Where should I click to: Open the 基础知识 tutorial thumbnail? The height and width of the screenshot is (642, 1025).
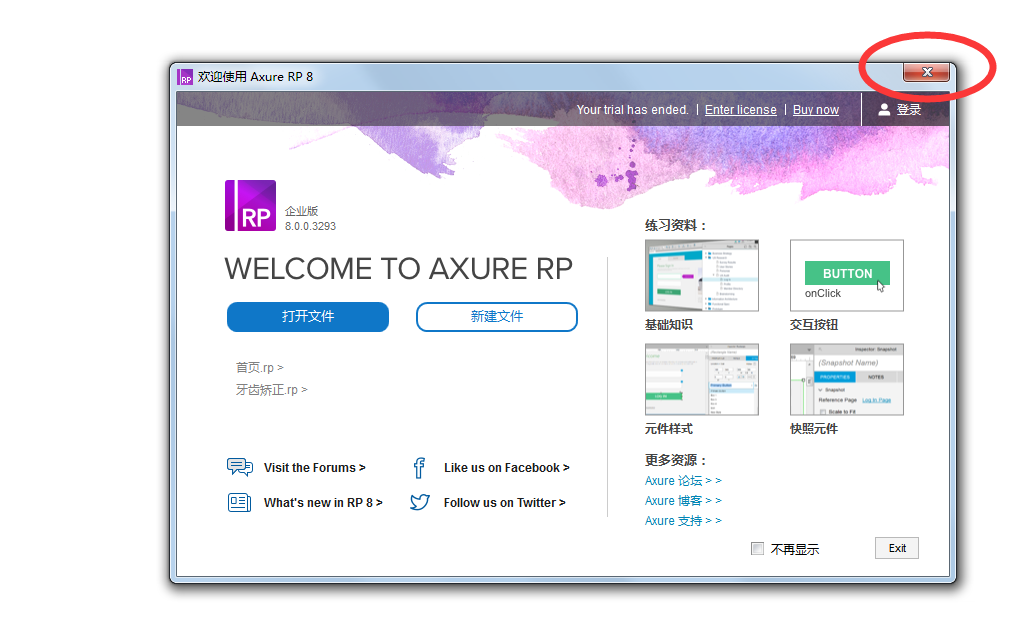click(x=701, y=275)
